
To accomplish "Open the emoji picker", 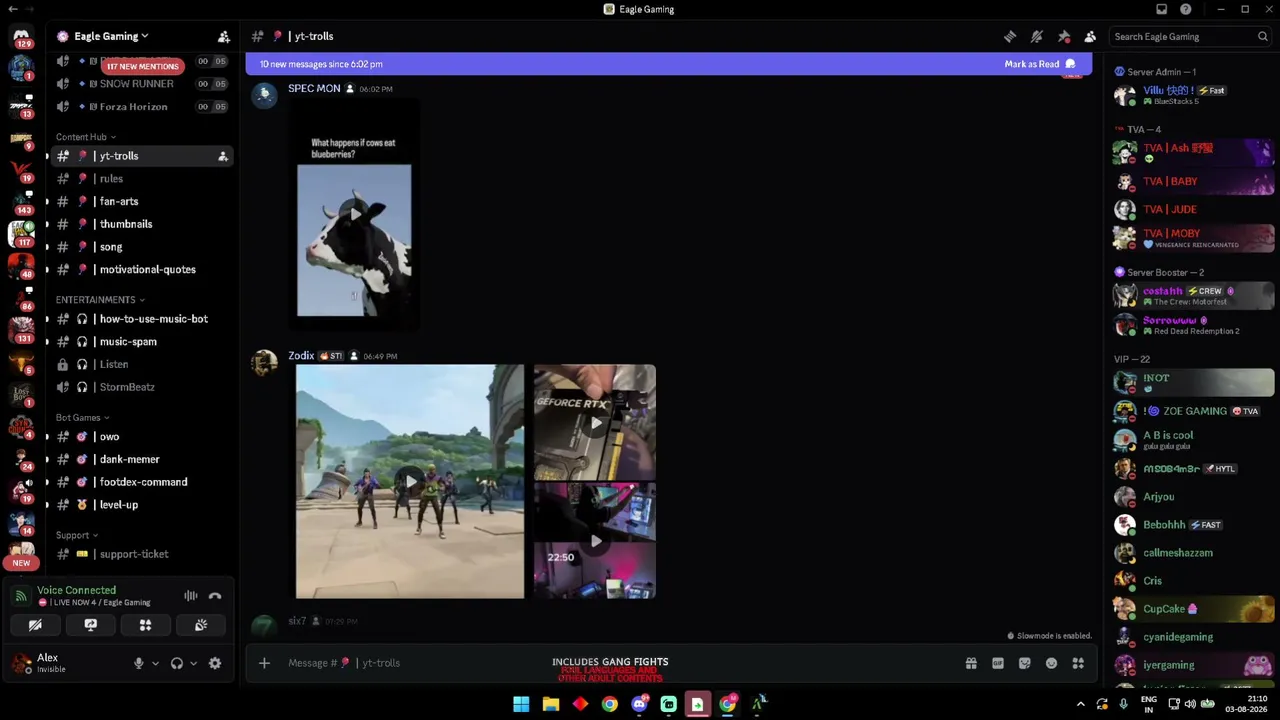I will click(x=1051, y=663).
